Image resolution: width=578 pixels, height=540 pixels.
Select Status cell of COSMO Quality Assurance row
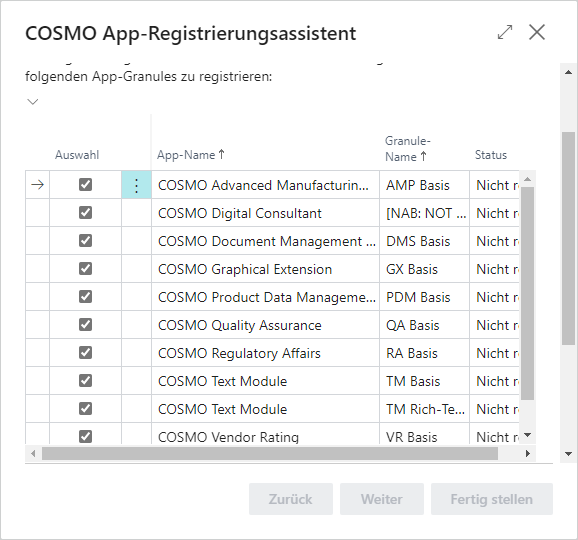pyautogui.click(x=495, y=325)
